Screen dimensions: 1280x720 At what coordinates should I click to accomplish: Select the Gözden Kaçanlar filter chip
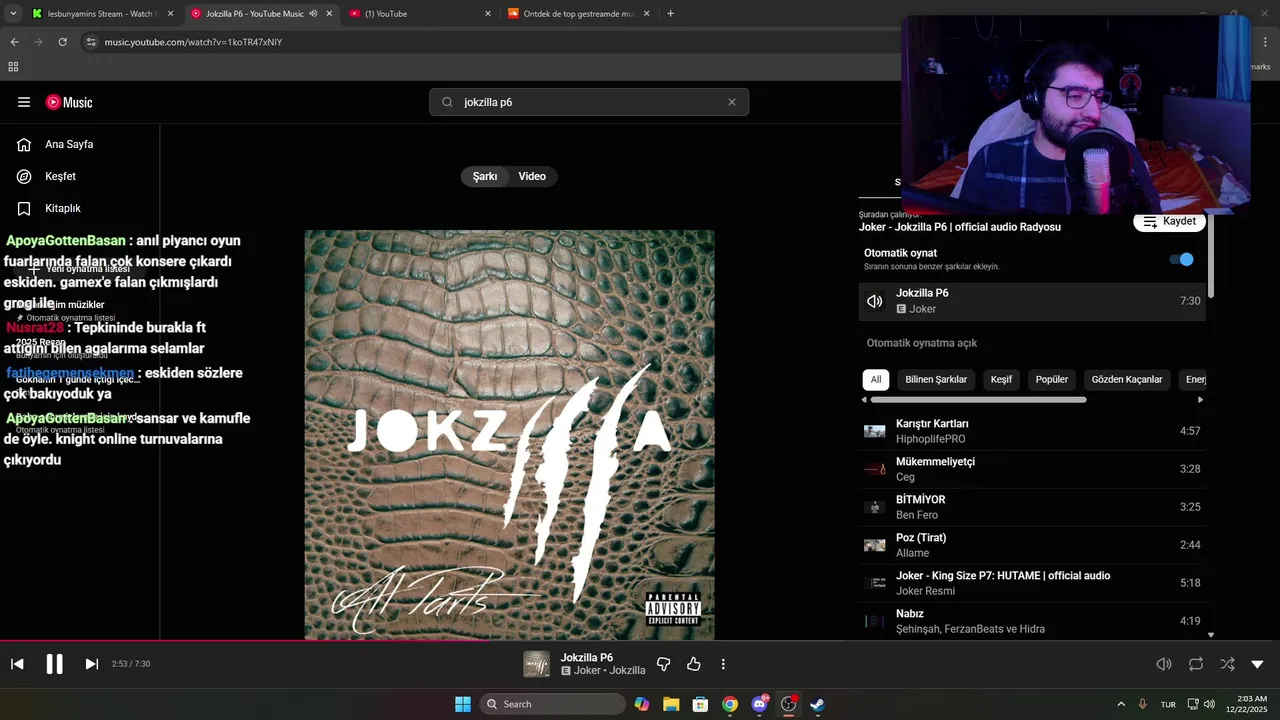(x=1127, y=380)
